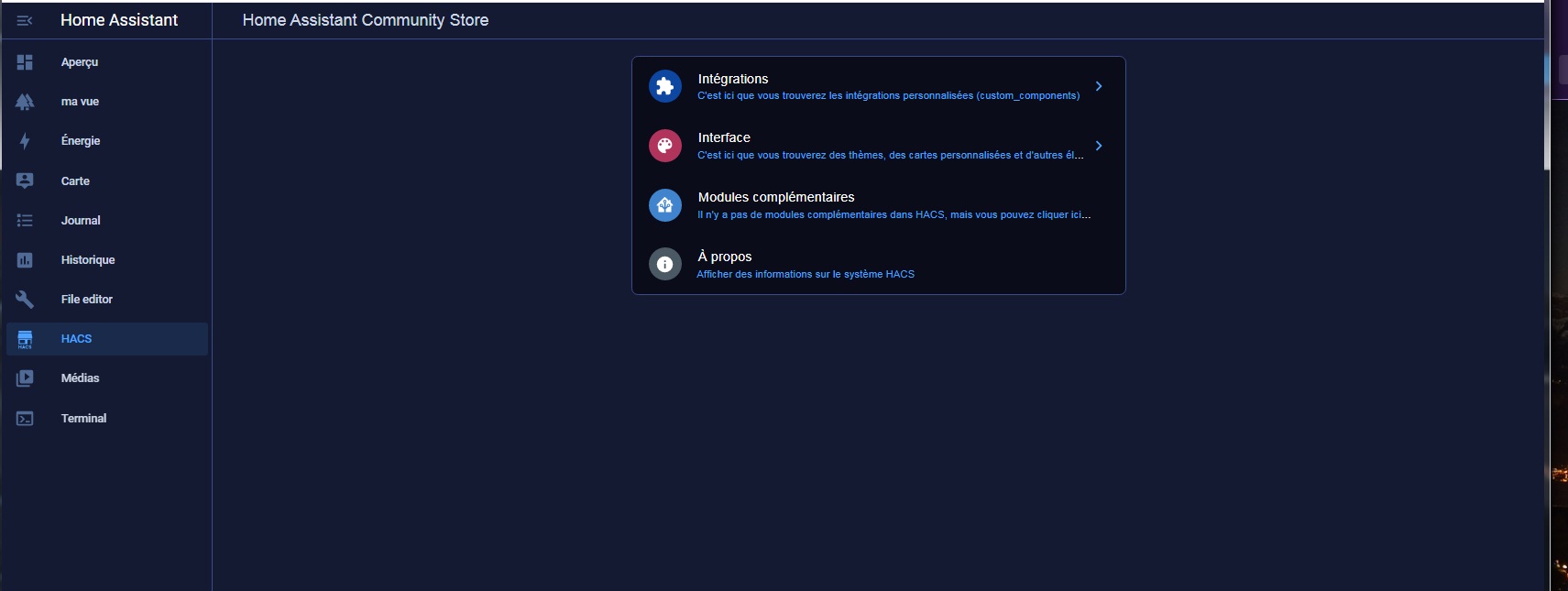1568x591 pixels.
Task: Open Journal from the sidebar
Action: (x=107, y=221)
